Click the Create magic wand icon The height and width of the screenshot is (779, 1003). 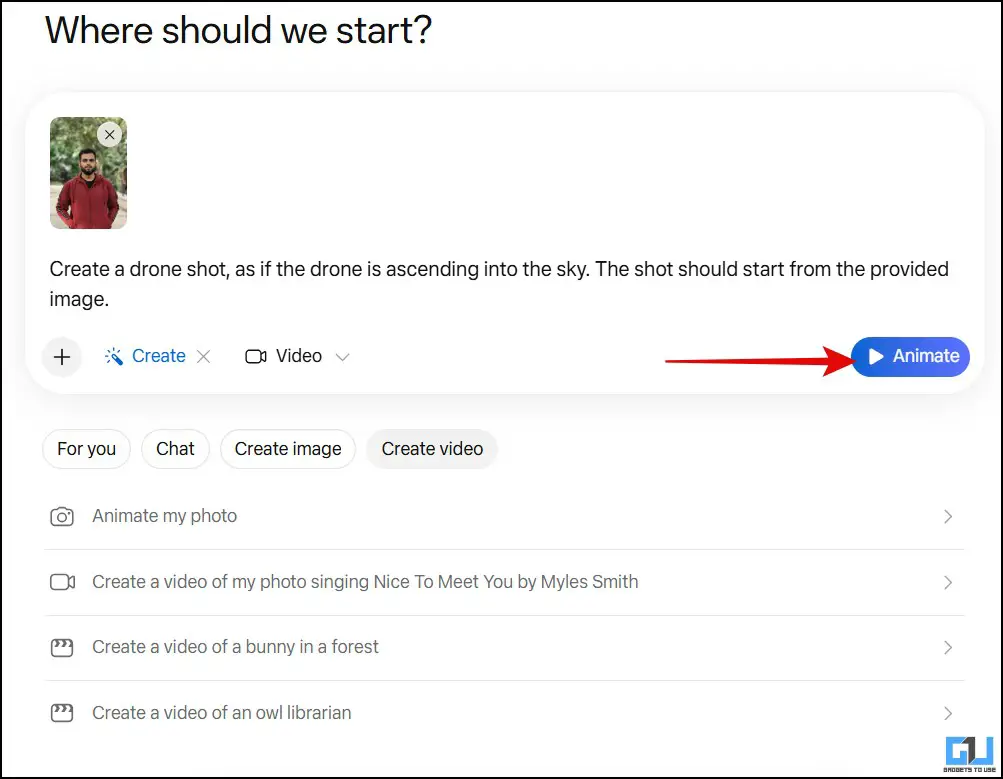tap(114, 356)
